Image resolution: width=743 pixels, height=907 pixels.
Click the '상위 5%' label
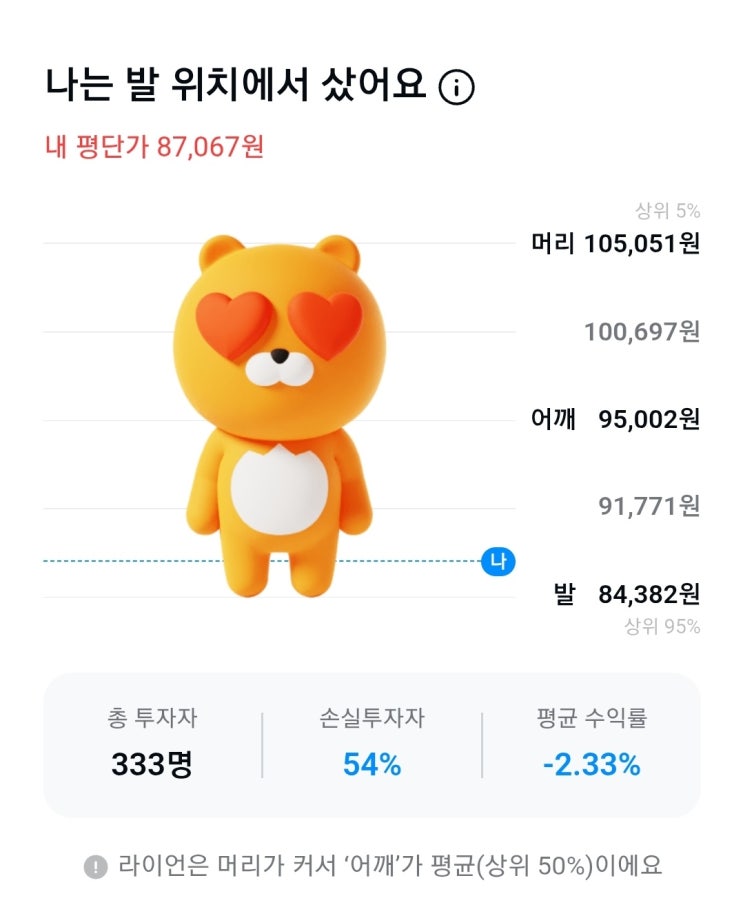pyautogui.click(x=667, y=211)
